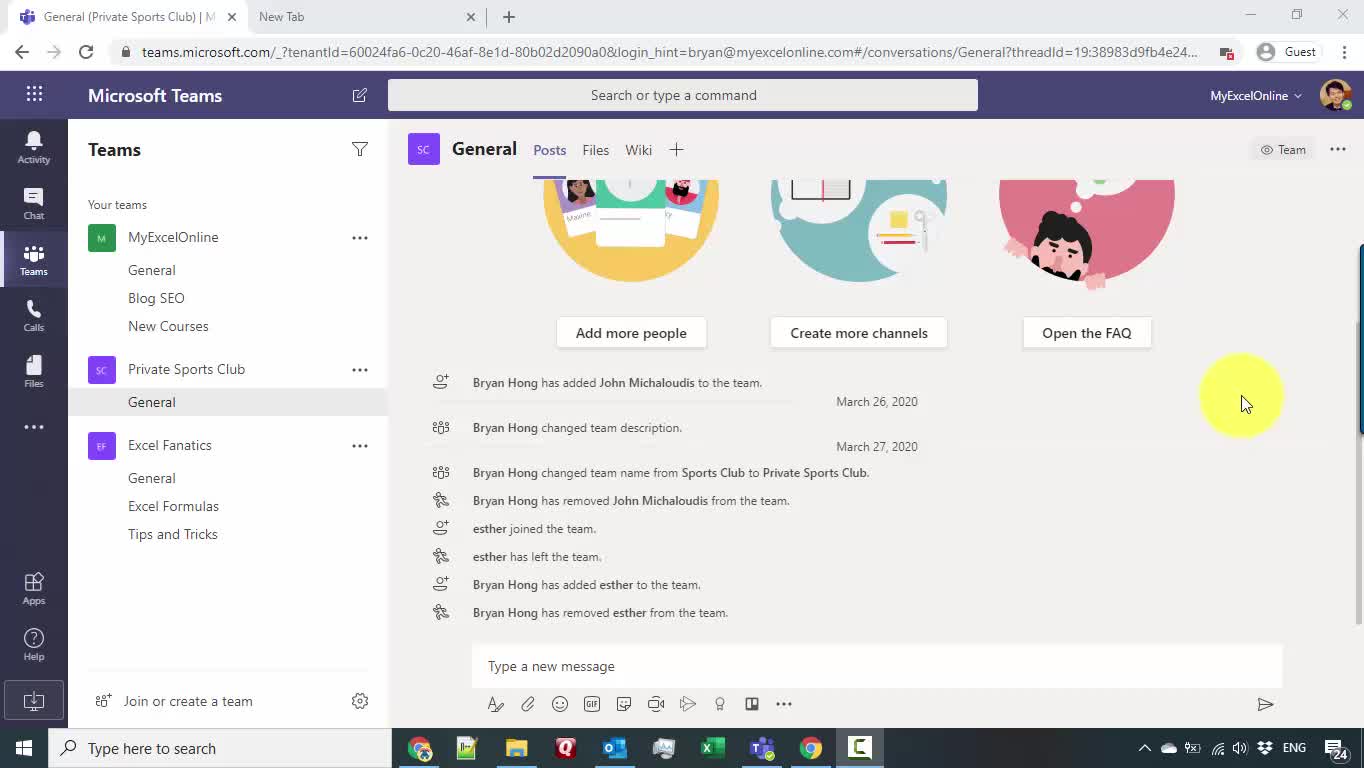Open more options for Private Sports Club
This screenshot has height=768, width=1364.
(360, 370)
